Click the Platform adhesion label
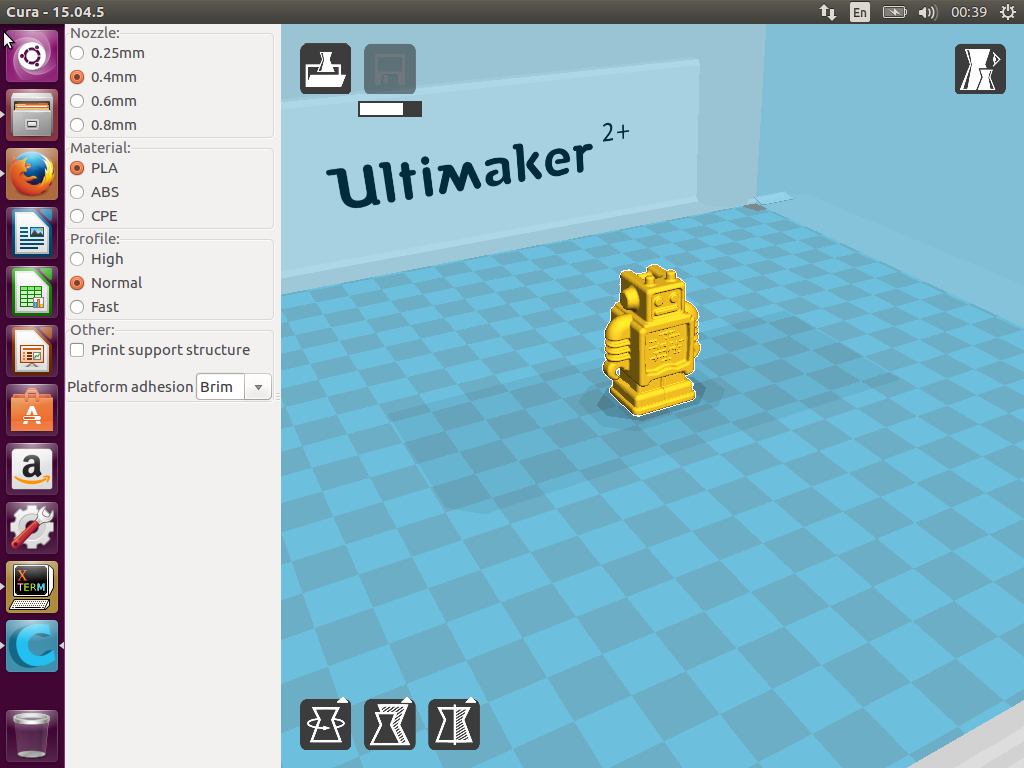1024x768 pixels. pos(130,387)
